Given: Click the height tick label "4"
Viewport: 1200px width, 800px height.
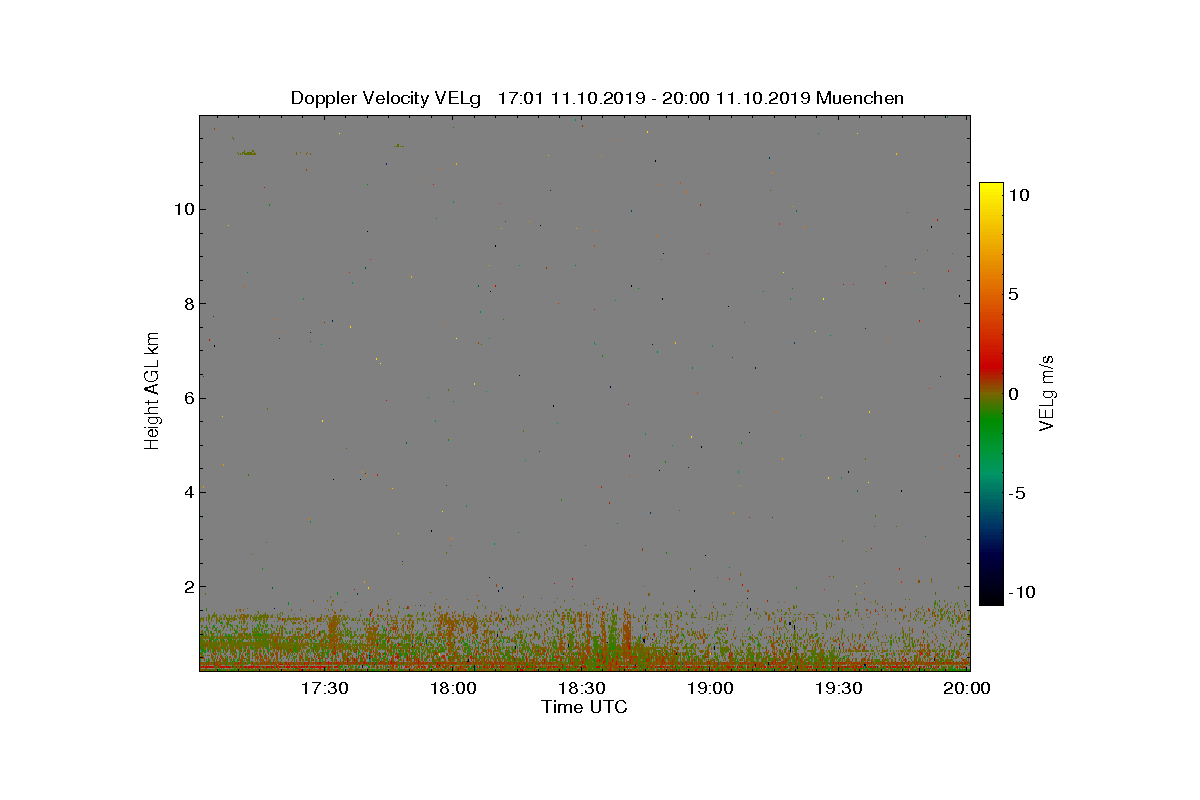Looking at the screenshot, I should (187, 492).
